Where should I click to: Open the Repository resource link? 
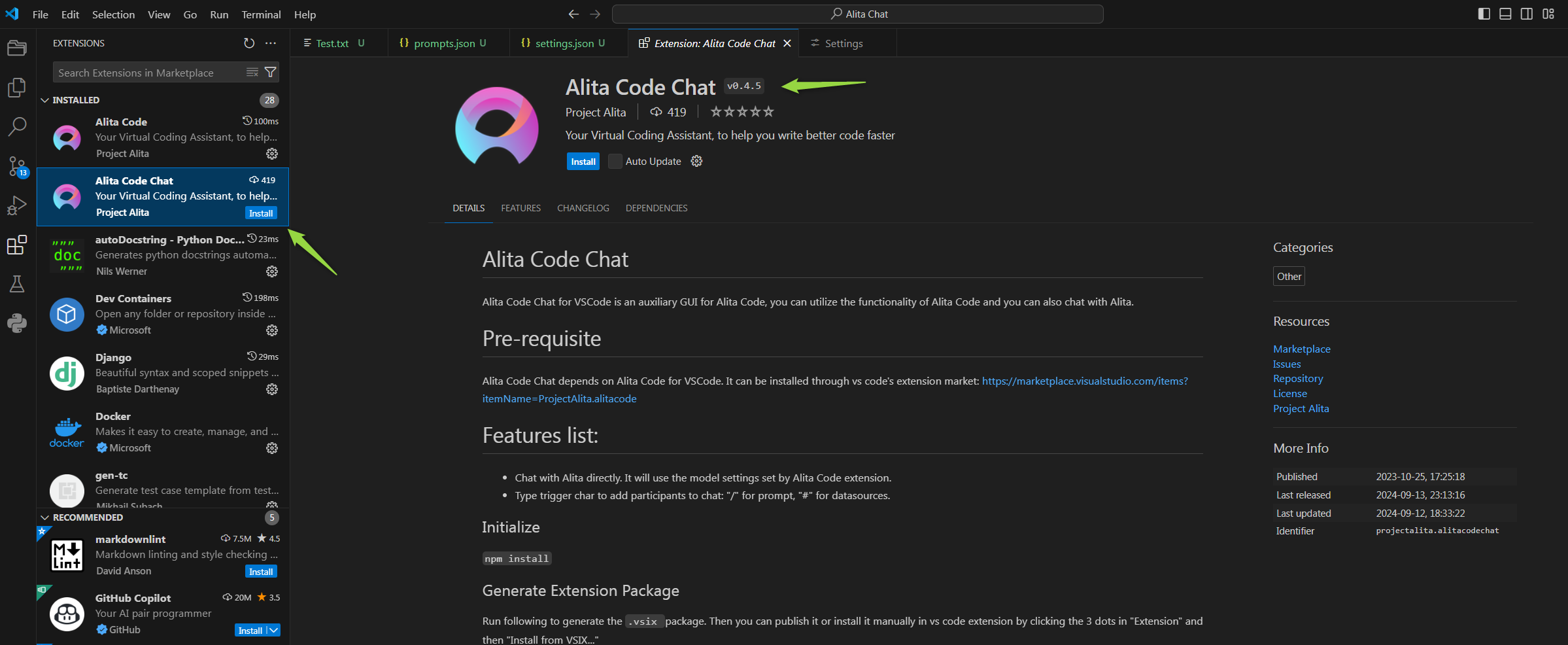pyautogui.click(x=1298, y=379)
